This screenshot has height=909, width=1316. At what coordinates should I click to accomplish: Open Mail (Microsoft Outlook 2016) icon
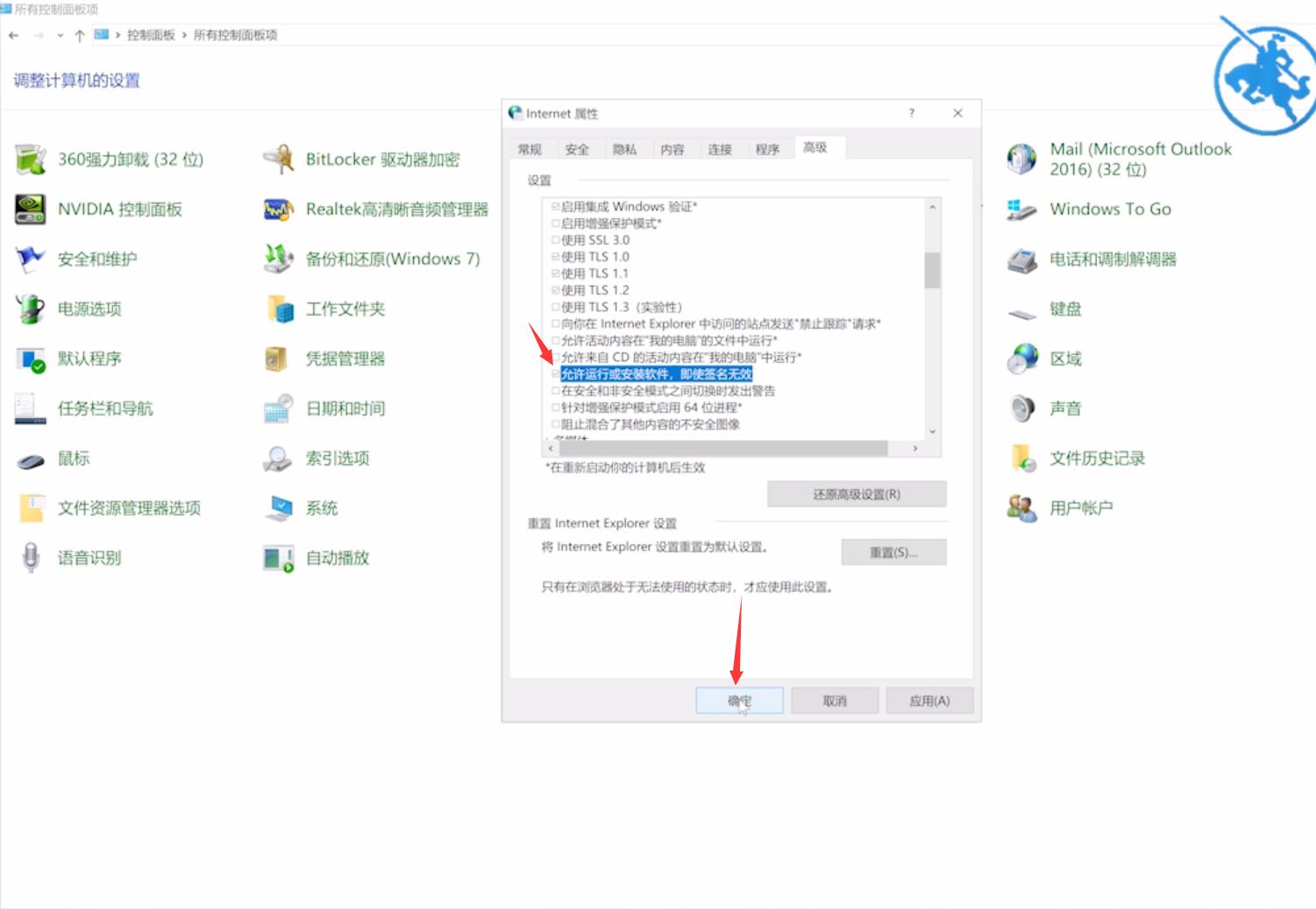pyautogui.click(x=1021, y=159)
